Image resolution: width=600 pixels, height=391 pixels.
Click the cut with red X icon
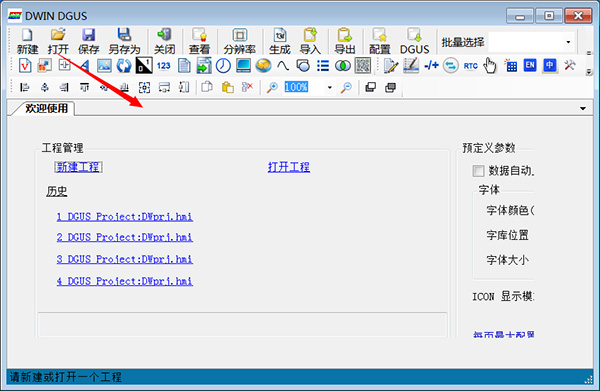click(247, 88)
